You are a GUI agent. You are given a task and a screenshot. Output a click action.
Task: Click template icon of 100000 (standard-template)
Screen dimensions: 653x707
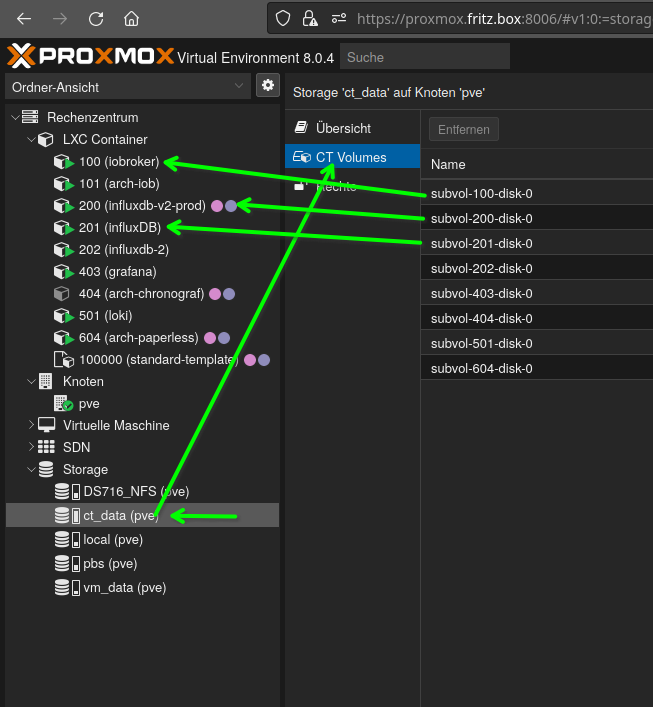click(64, 359)
